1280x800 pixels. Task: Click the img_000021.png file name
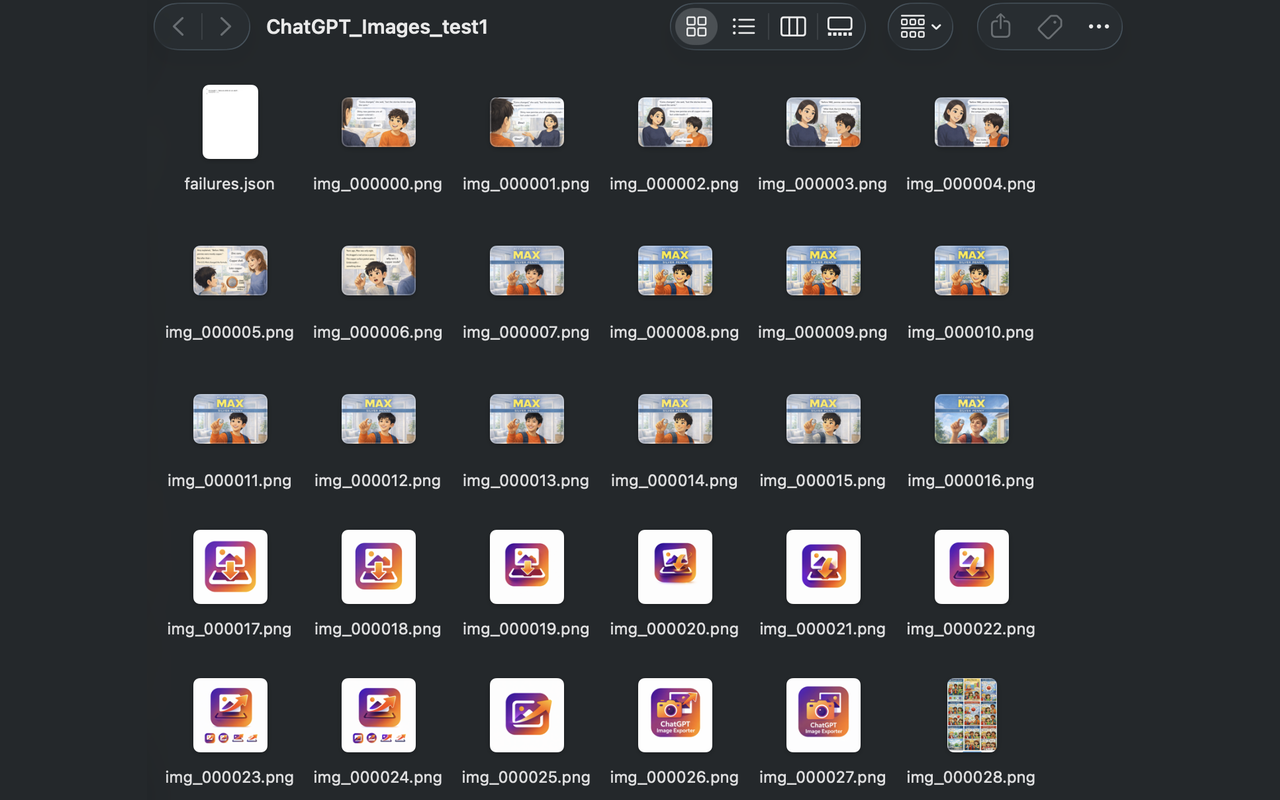coord(823,629)
